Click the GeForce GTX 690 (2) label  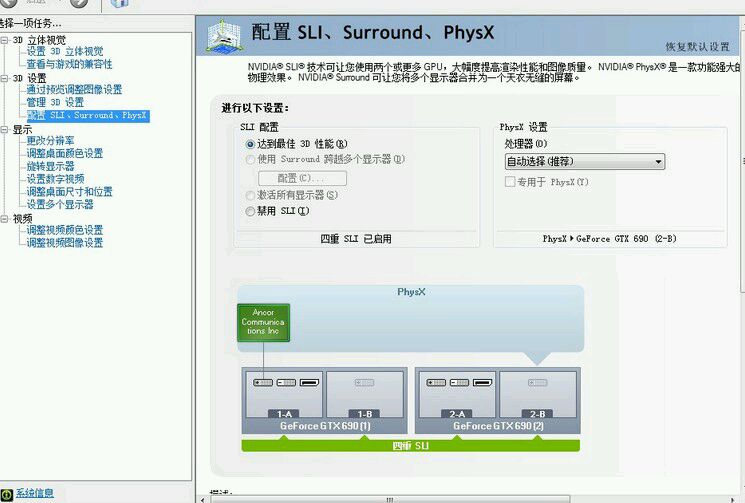tap(498, 426)
